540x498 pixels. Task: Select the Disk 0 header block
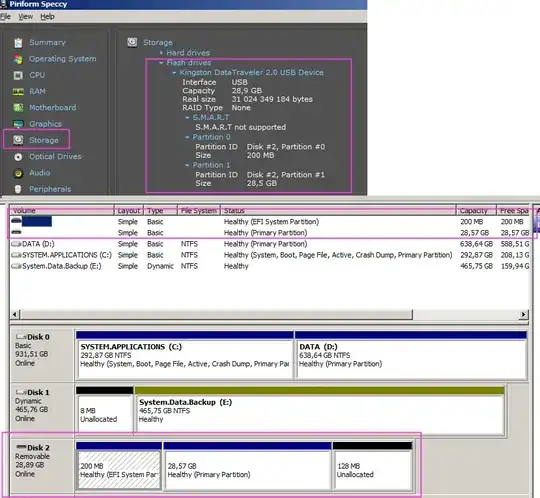click(42, 354)
